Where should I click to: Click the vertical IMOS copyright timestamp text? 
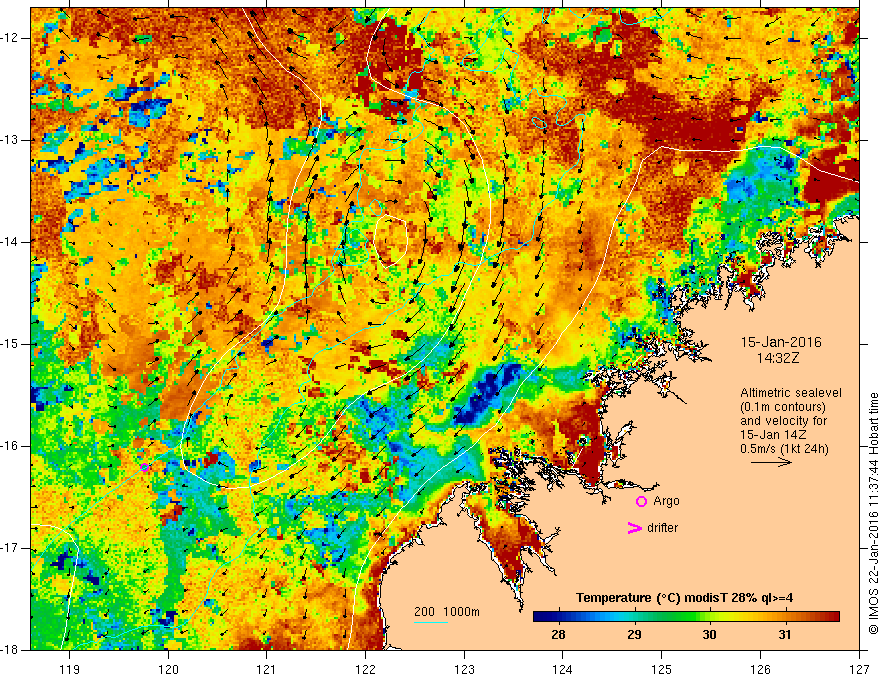coord(873,513)
